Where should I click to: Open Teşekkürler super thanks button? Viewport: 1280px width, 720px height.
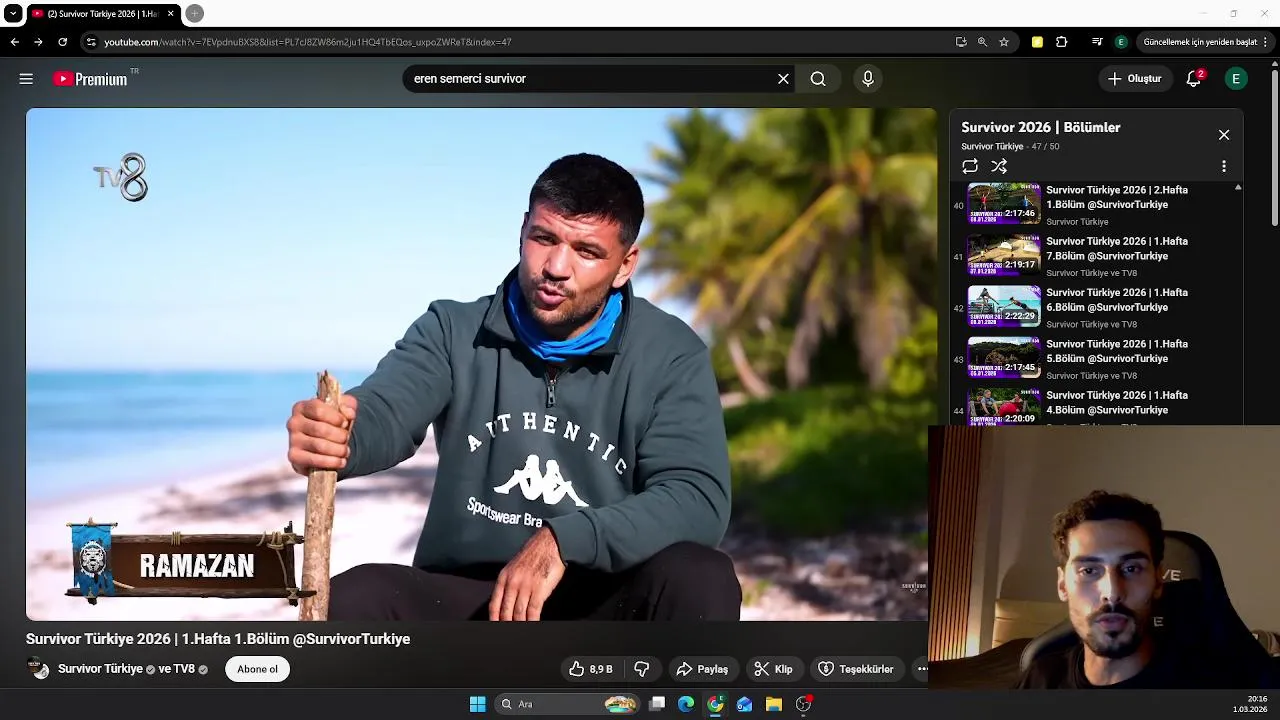pos(857,669)
